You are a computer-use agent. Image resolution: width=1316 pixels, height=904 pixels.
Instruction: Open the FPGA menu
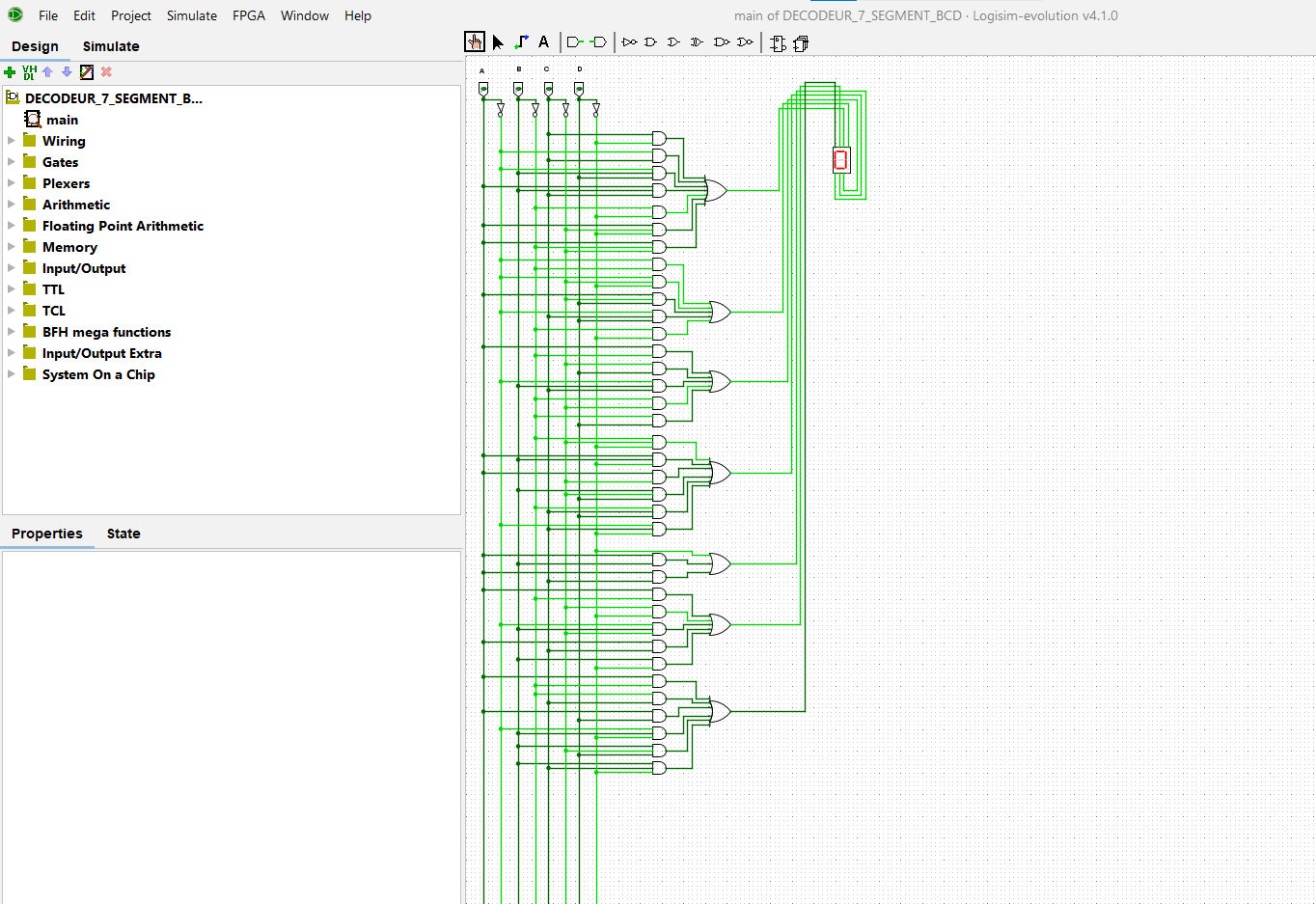click(249, 15)
